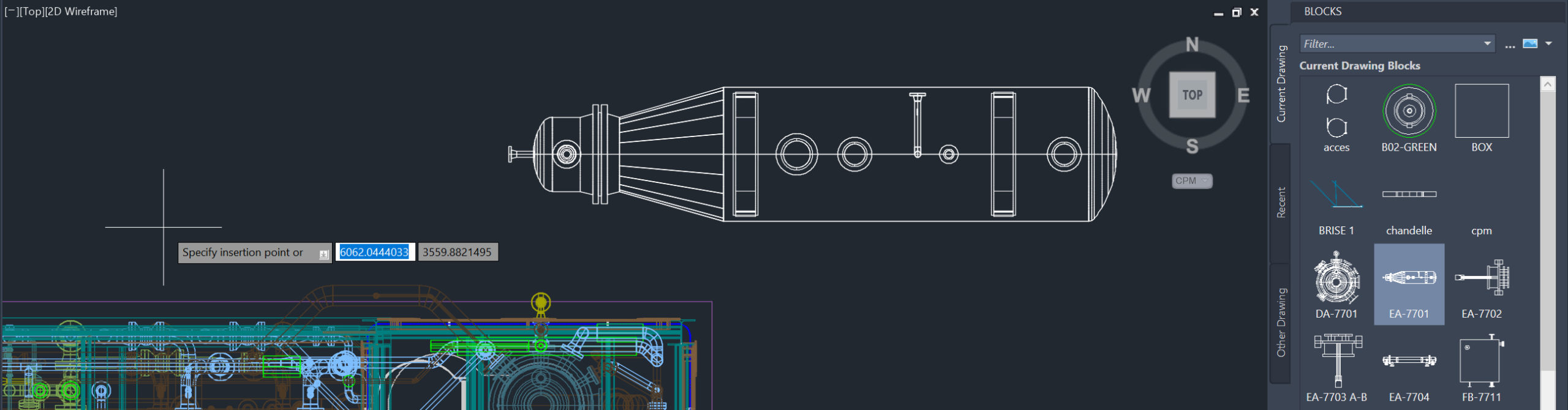This screenshot has width=1568, height=410.
Task: Click the Blocks panel vertical scrollbar thumb
Action: (x=1547, y=231)
